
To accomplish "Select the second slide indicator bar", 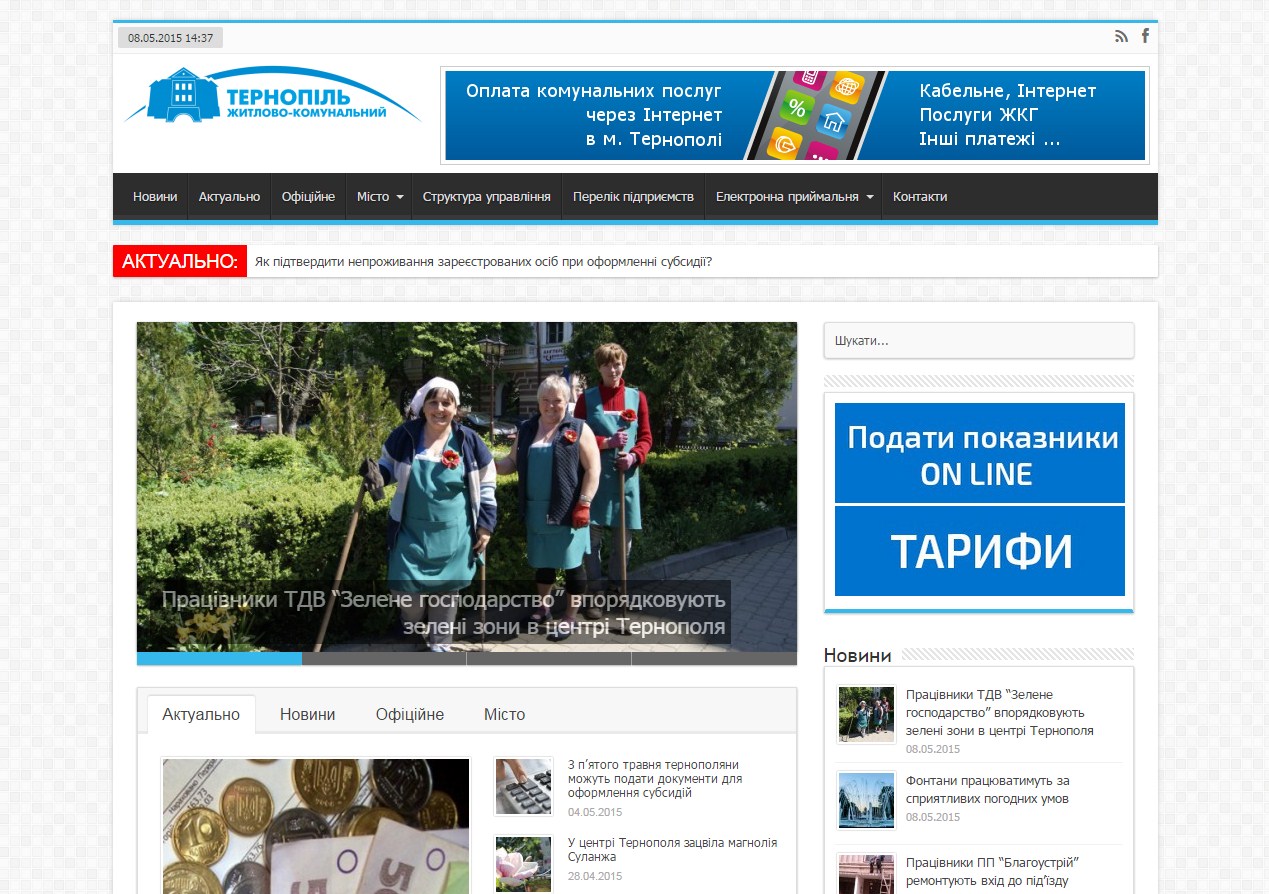I will pyautogui.click(x=384, y=658).
